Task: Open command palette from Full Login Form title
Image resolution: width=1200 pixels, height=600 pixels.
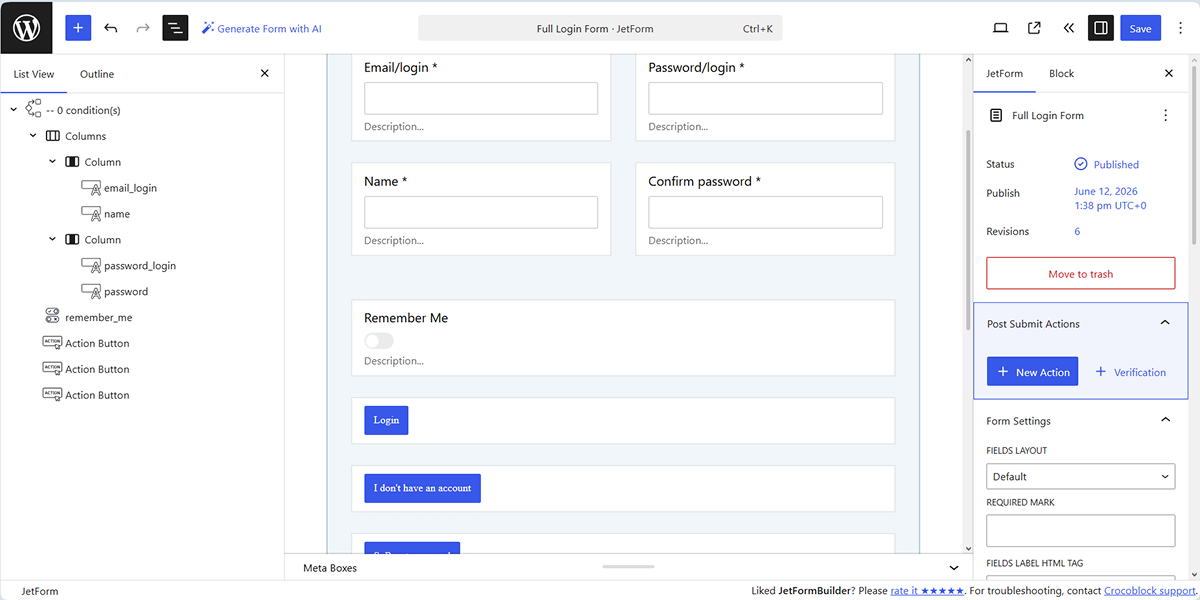Action: tap(600, 28)
